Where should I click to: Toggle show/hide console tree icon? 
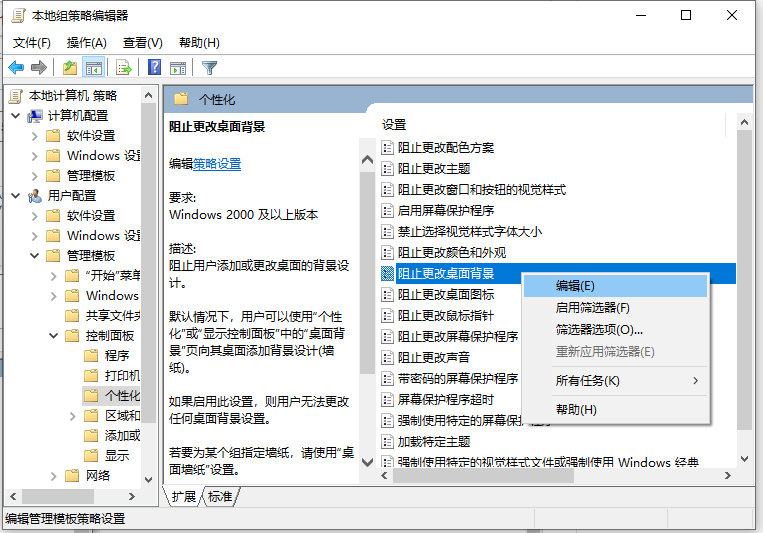[93, 68]
